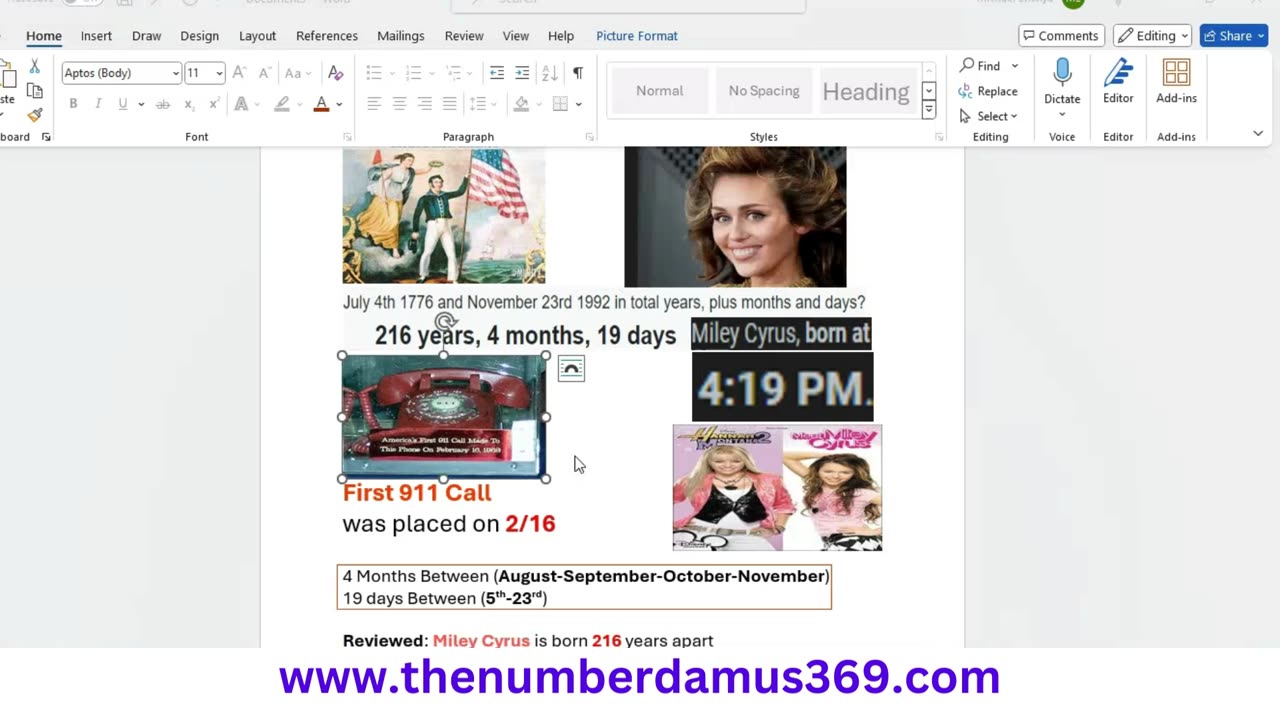Click the Comments button
Image resolution: width=1280 pixels, height=720 pixels.
pyautogui.click(x=1060, y=35)
